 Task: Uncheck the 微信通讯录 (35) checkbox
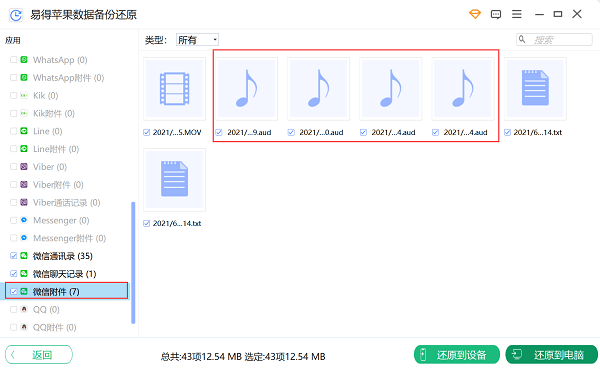pyautogui.click(x=13, y=256)
